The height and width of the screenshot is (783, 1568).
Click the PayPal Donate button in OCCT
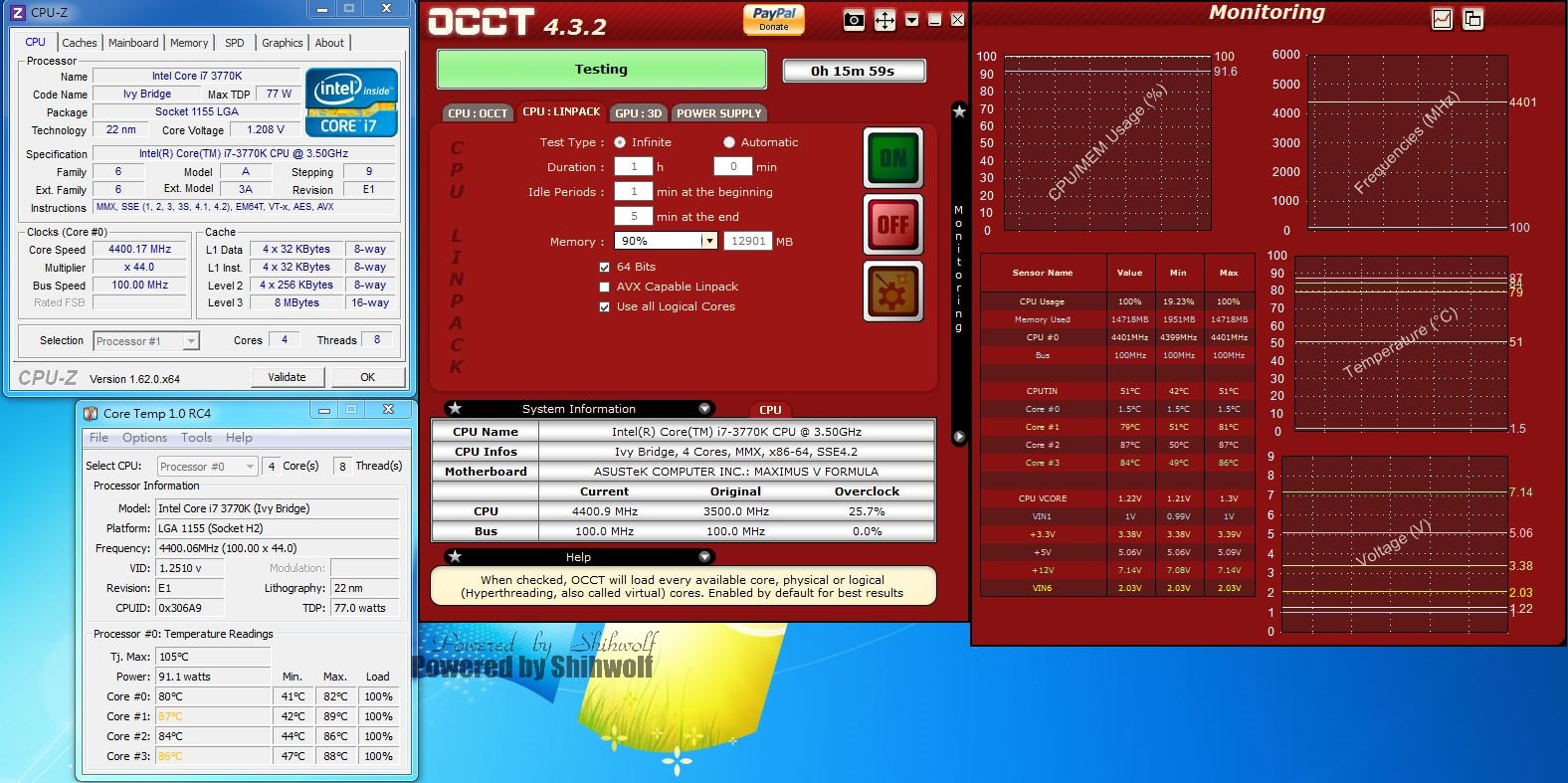pos(773,19)
